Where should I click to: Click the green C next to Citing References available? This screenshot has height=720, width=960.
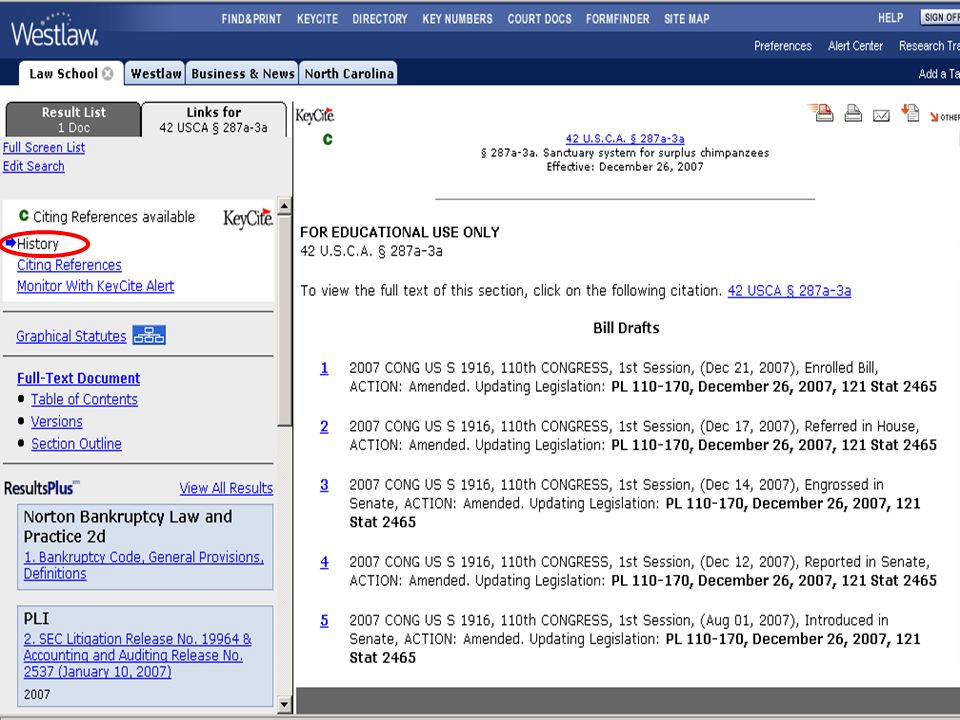pyautogui.click(x=24, y=216)
